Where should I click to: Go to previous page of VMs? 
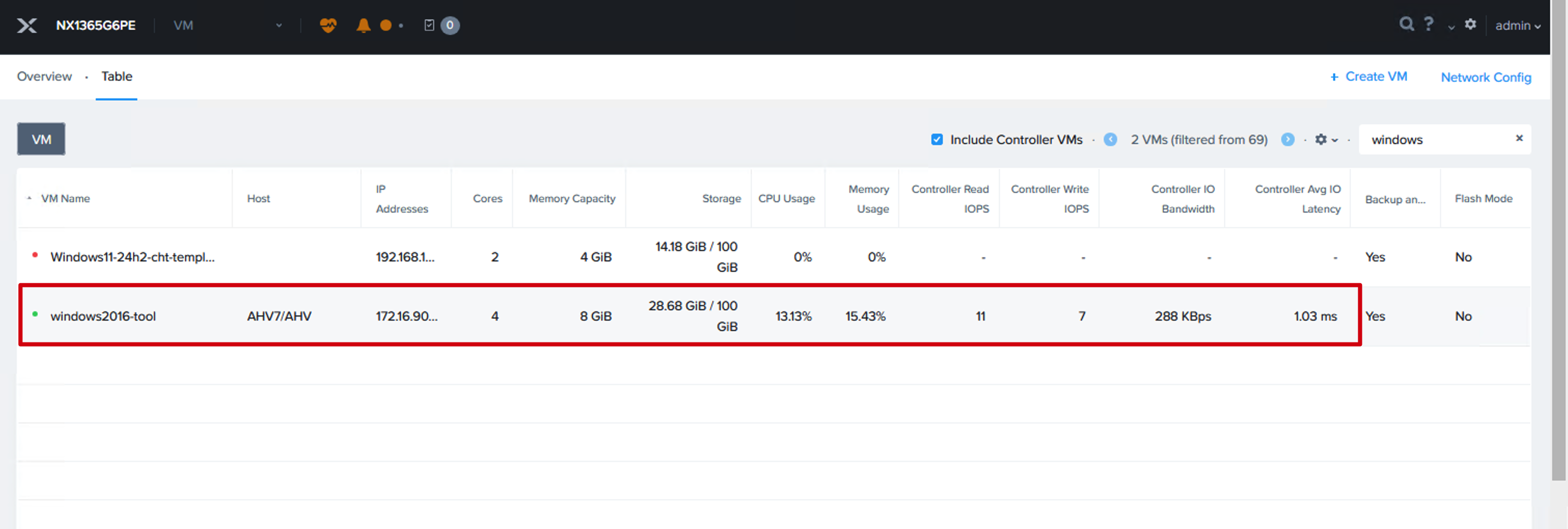click(1110, 140)
